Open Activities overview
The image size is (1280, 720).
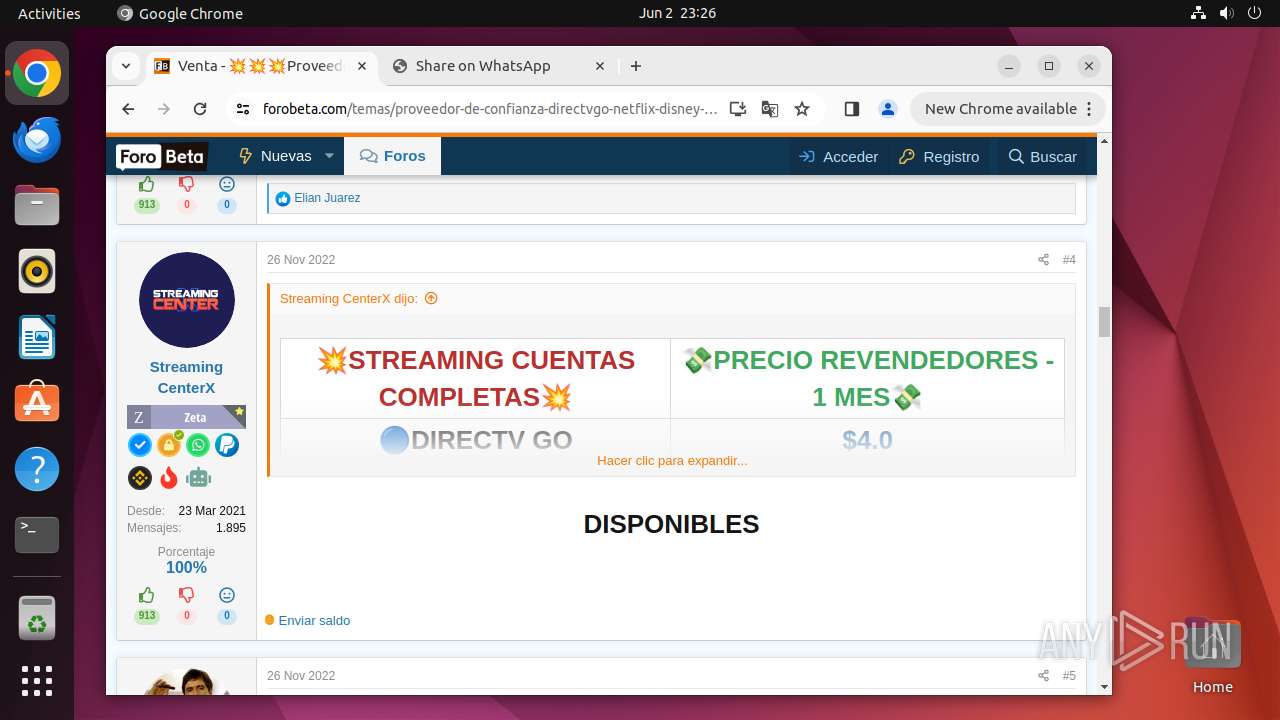pyautogui.click(x=49, y=13)
